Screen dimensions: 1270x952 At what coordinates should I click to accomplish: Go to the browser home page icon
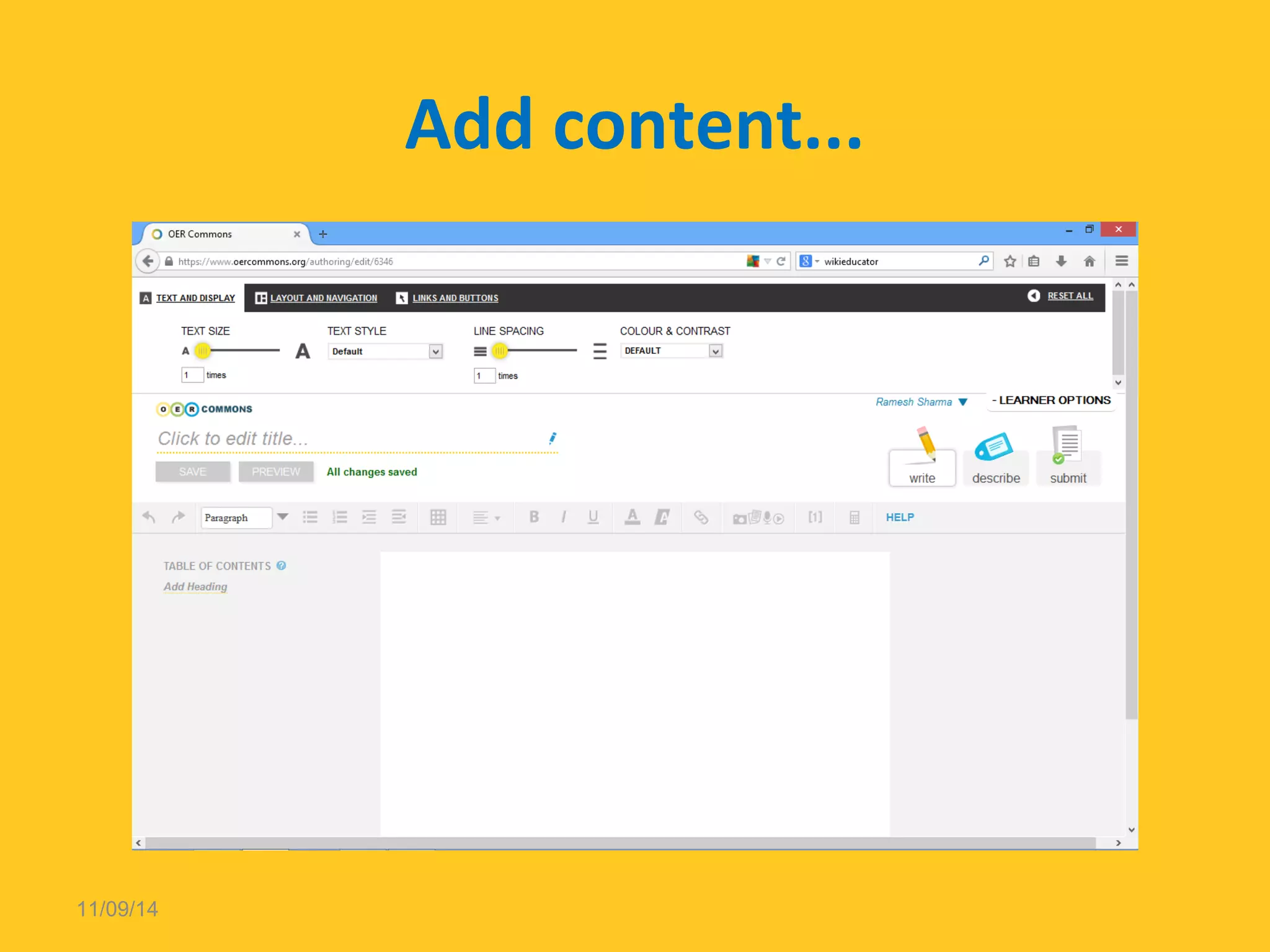click(1090, 262)
